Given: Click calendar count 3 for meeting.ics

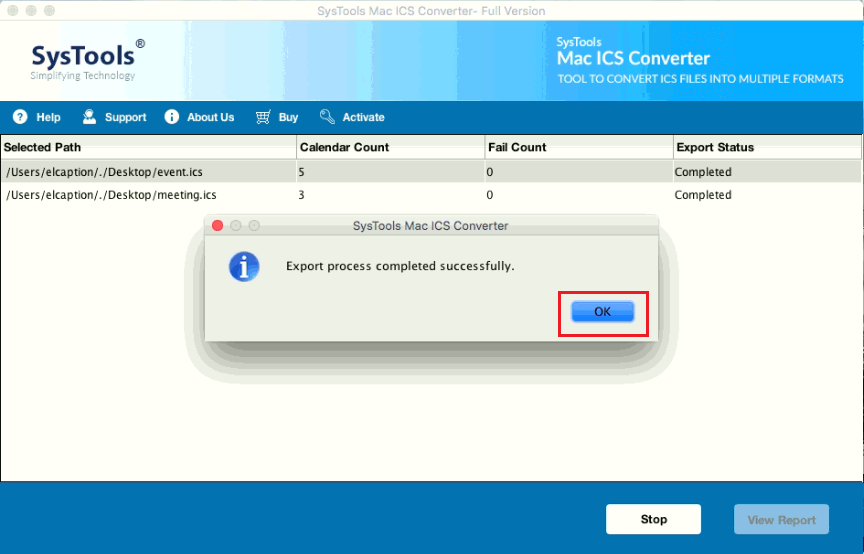Looking at the screenshot, I should pos(301,195).
